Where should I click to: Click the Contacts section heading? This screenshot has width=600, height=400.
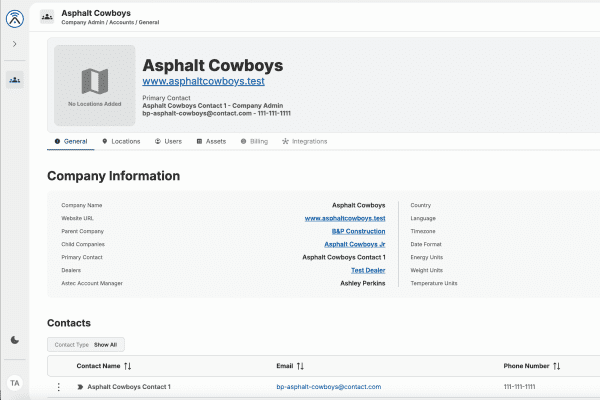pos(69,323)
